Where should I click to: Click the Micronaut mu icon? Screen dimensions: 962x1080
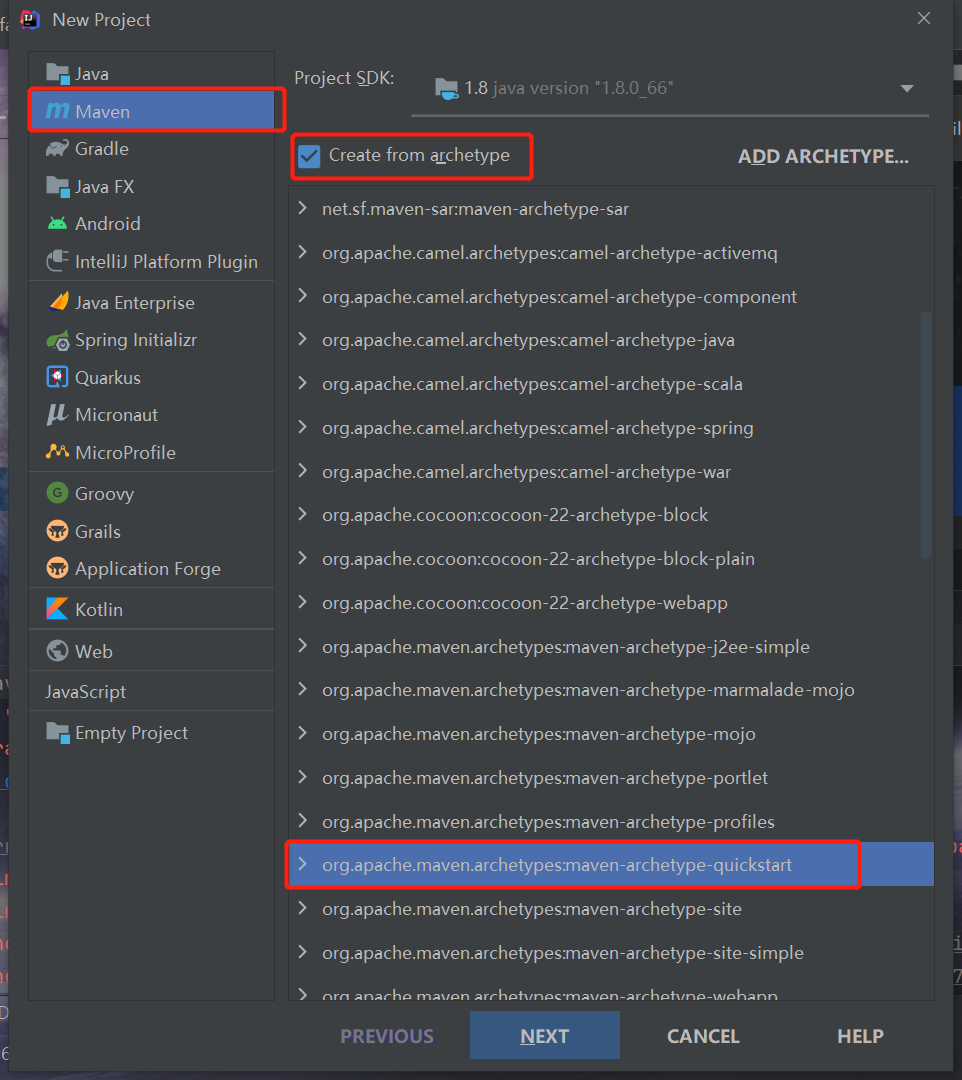coord(57,415)
